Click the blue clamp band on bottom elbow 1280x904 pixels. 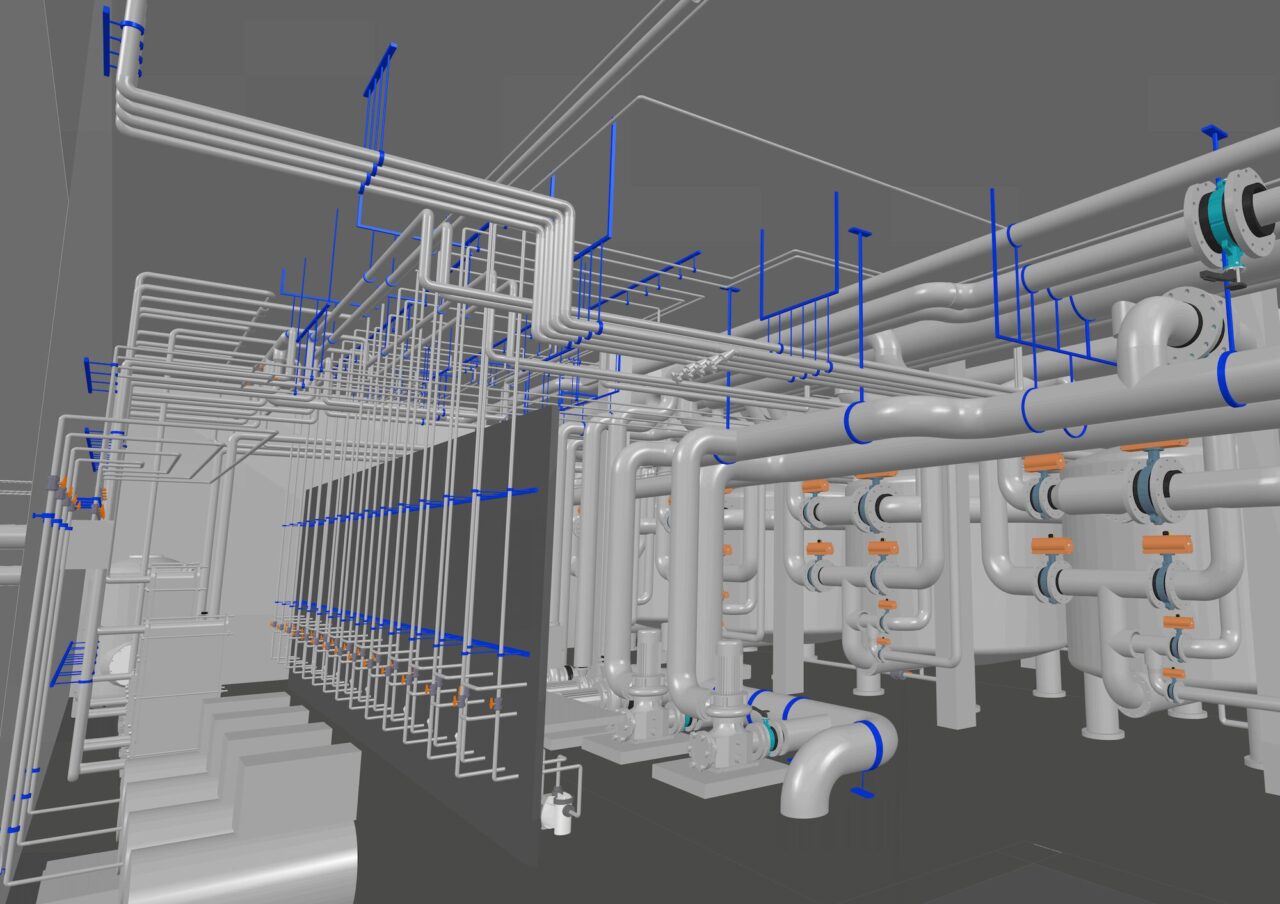875,745
